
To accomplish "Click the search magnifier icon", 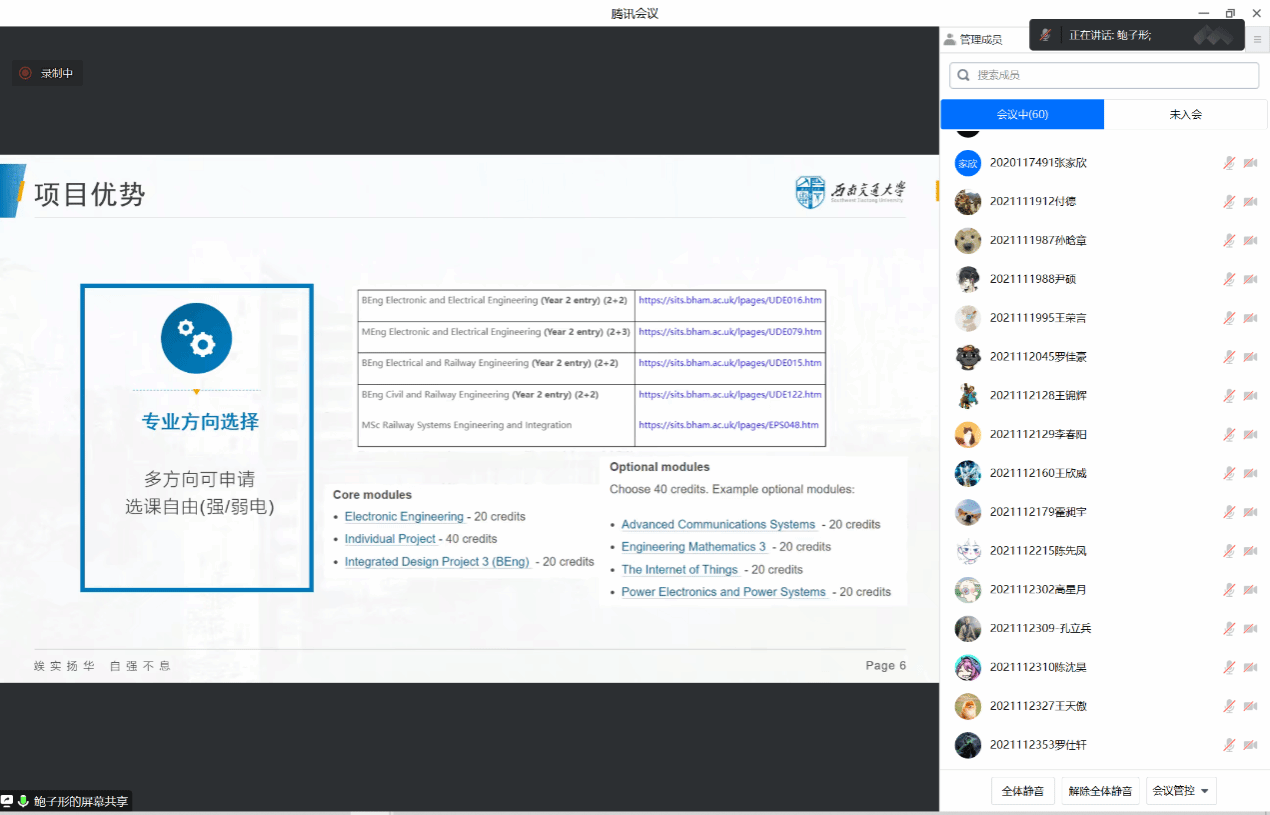I will pyautogui.click(x=964, y=75).
